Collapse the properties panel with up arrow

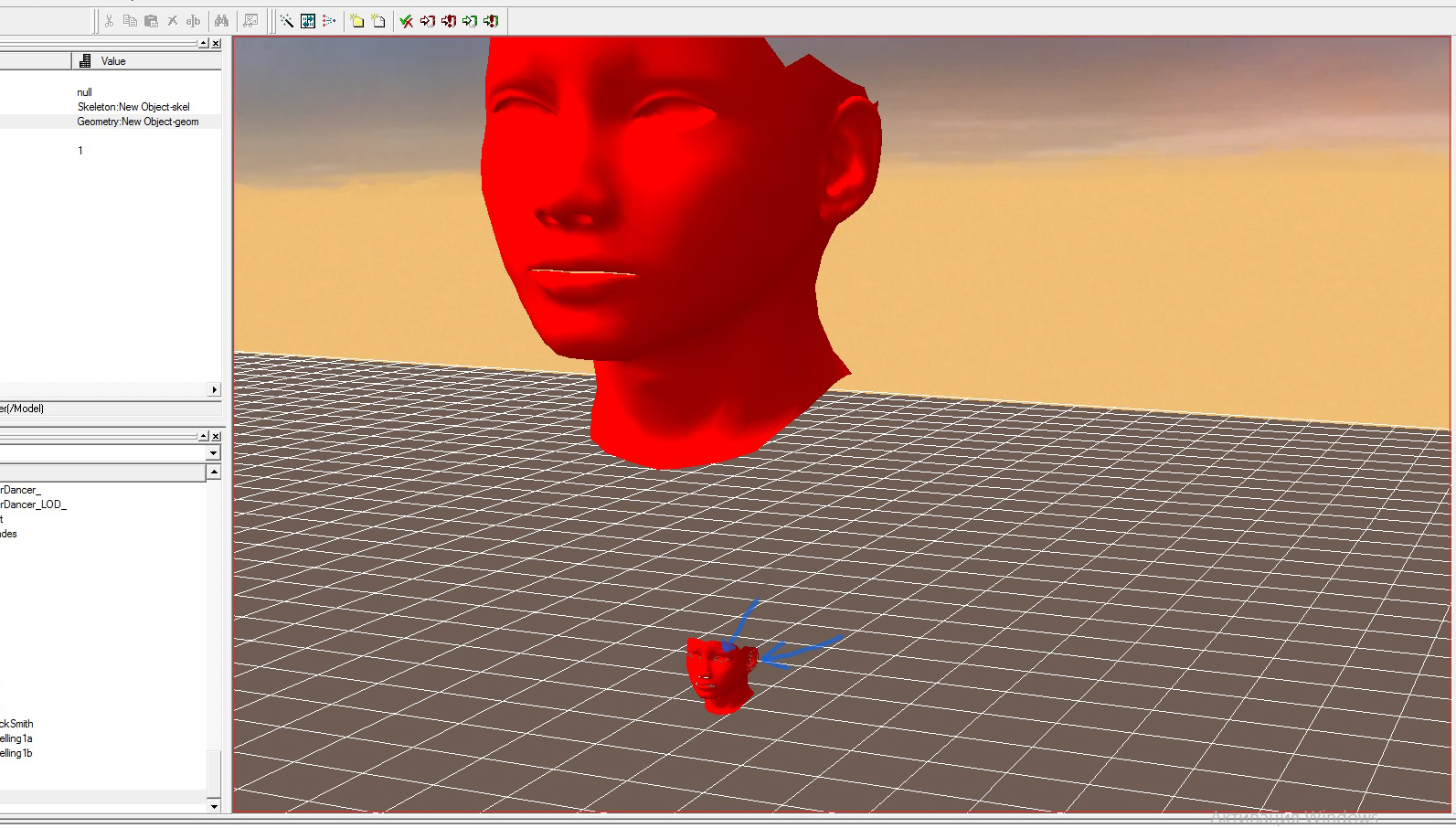click(x=203, y=43)
